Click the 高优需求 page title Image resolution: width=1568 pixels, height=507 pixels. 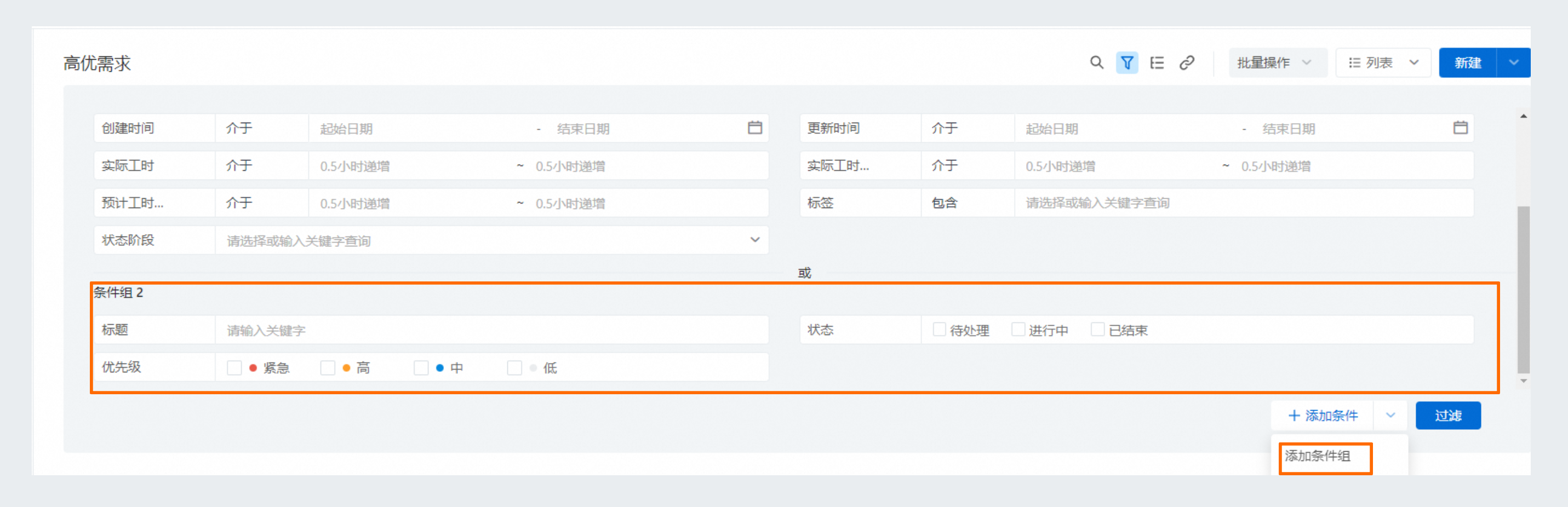point(97,64)
